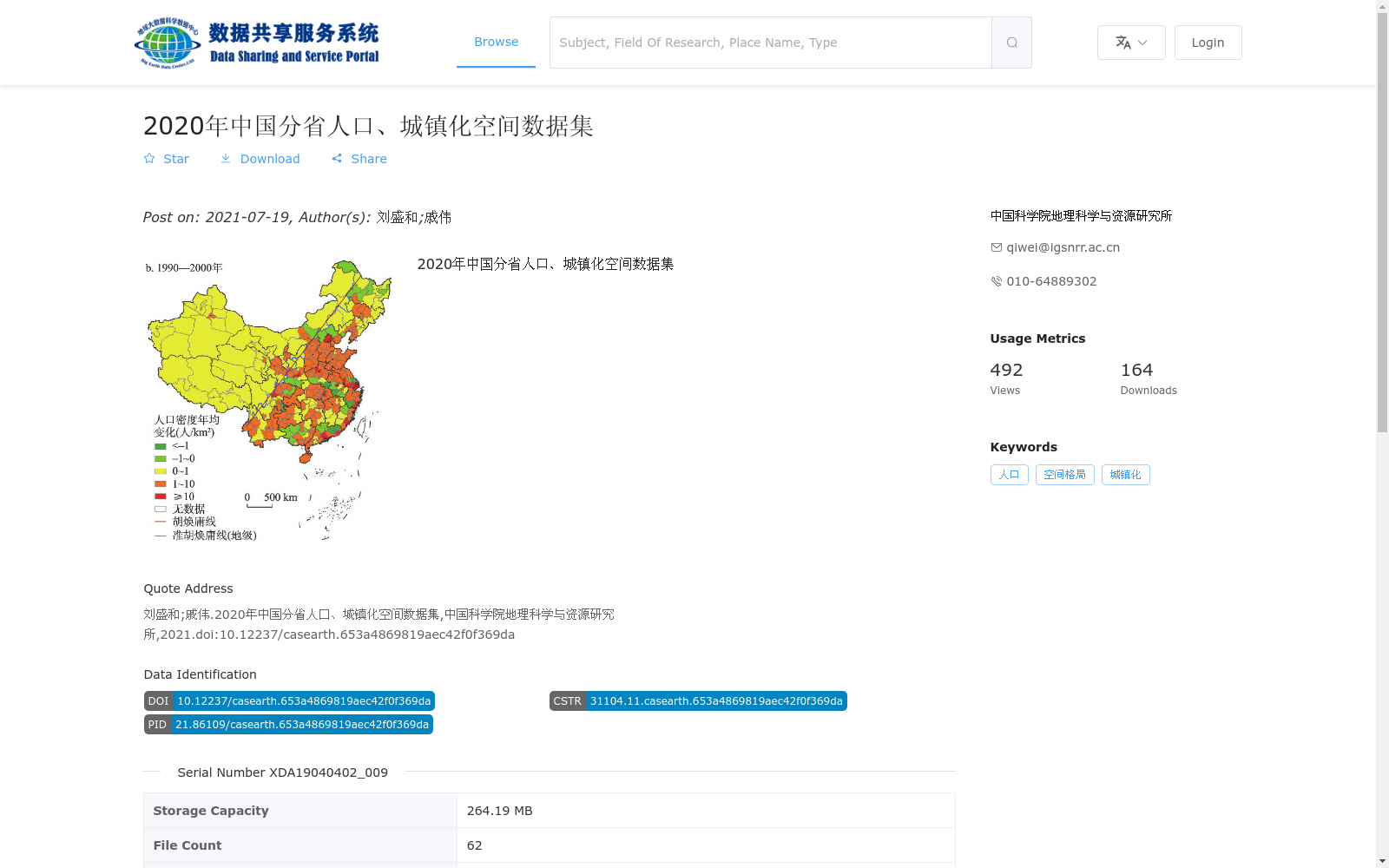This screenshot has height=868, width=1389.
Task: Click the language chevron arrow
Action: (1142, 43)
